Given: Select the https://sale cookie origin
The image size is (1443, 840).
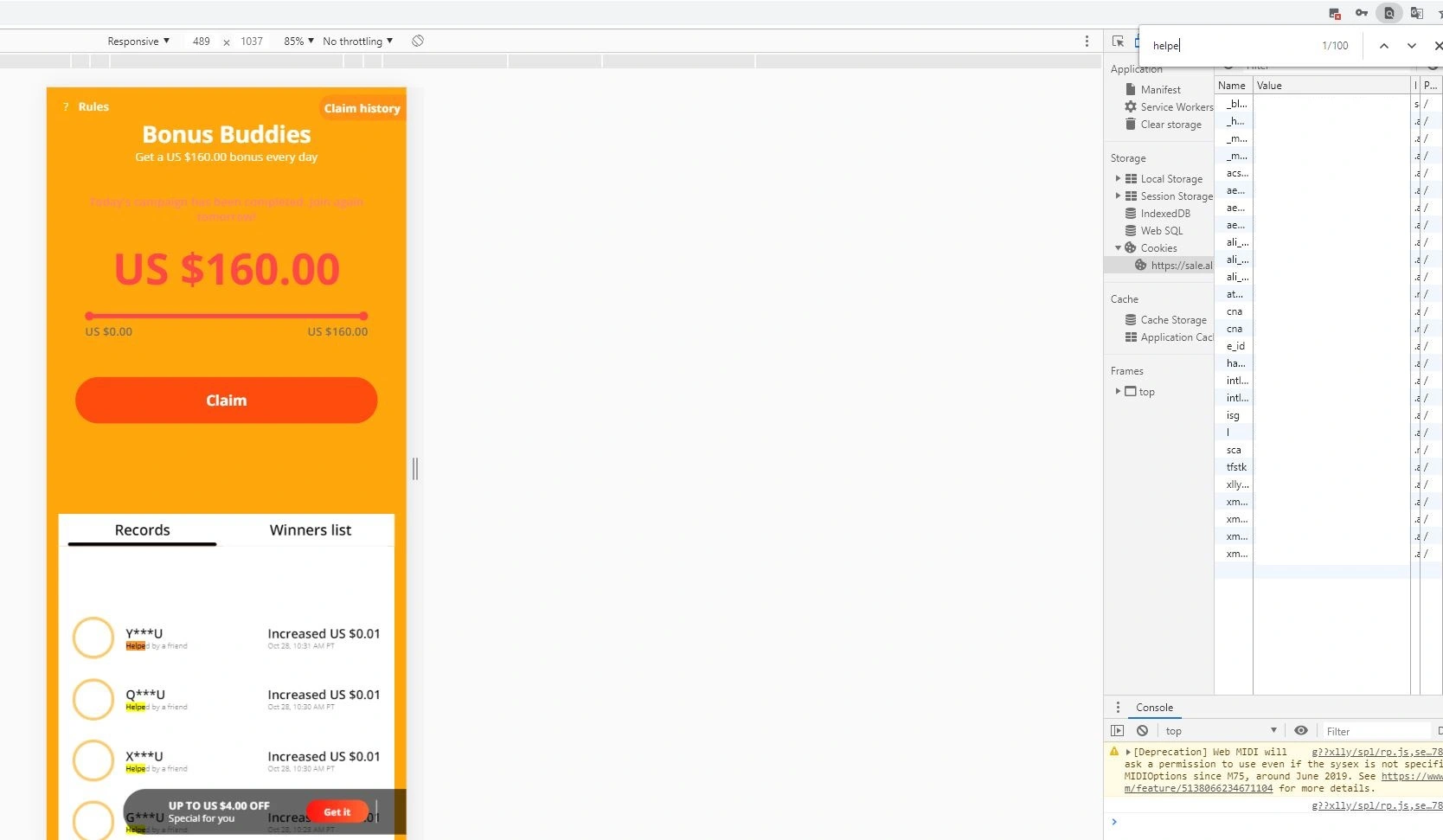Looking at the screenshot, I should pos(1181,265).
